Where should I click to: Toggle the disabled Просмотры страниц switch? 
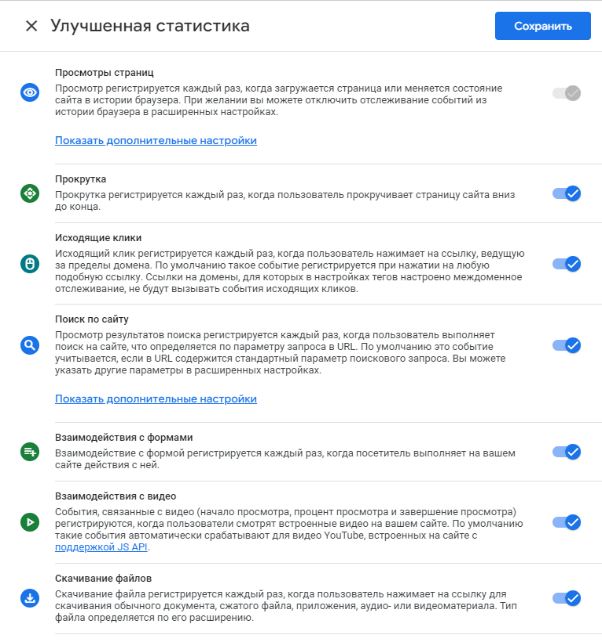click(x=566, y=93)
